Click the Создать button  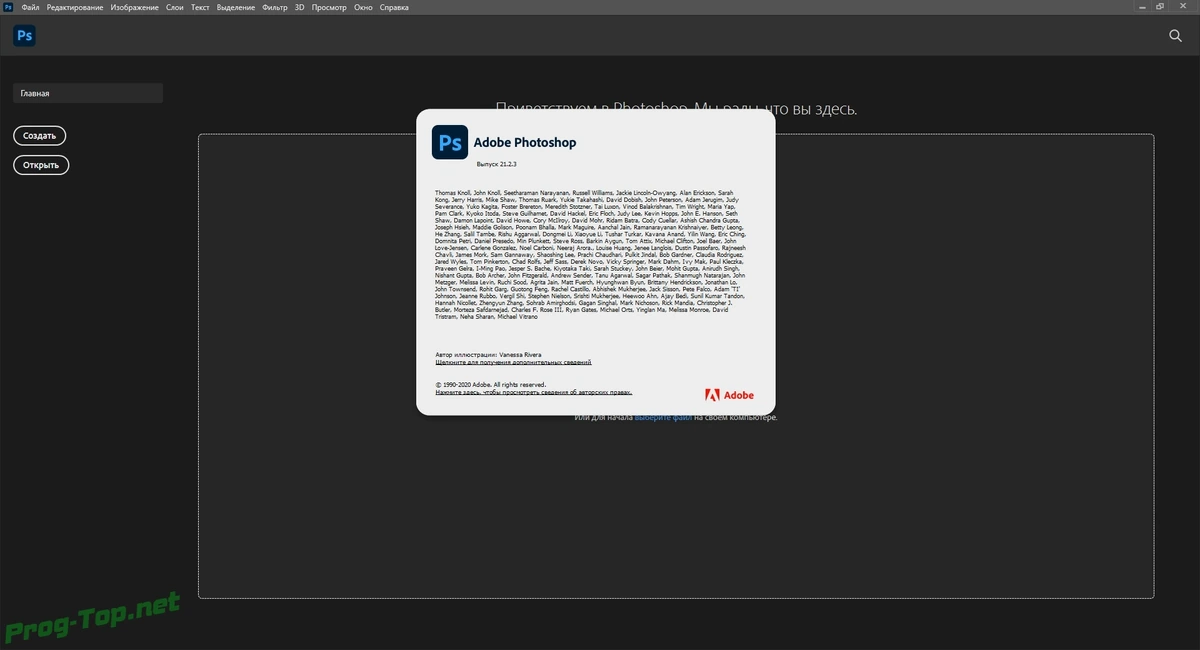(x=40, y=135)
